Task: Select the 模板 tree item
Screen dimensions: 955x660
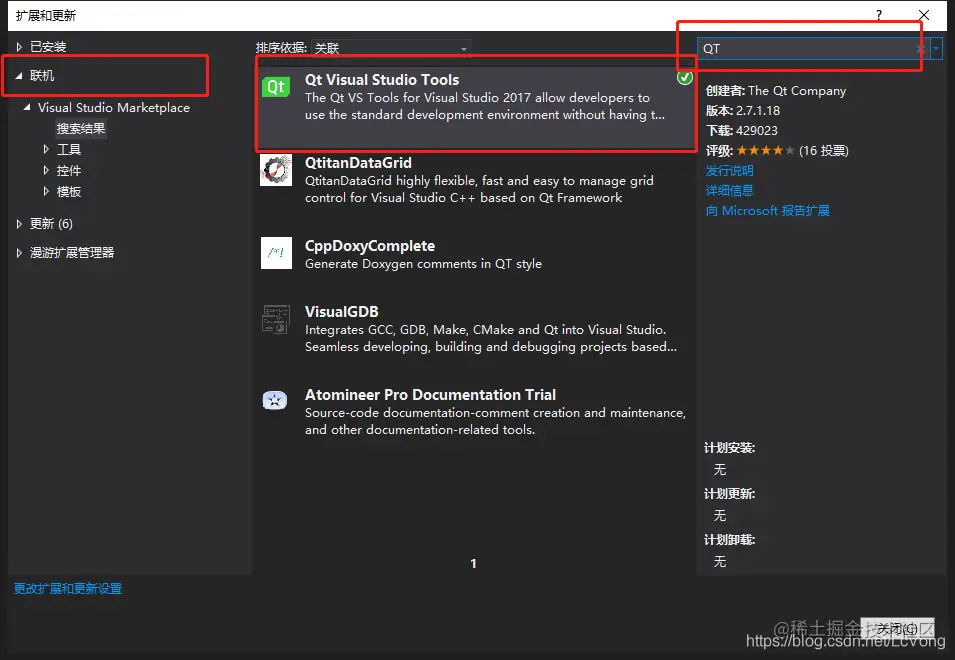Action: coord(69,191)
